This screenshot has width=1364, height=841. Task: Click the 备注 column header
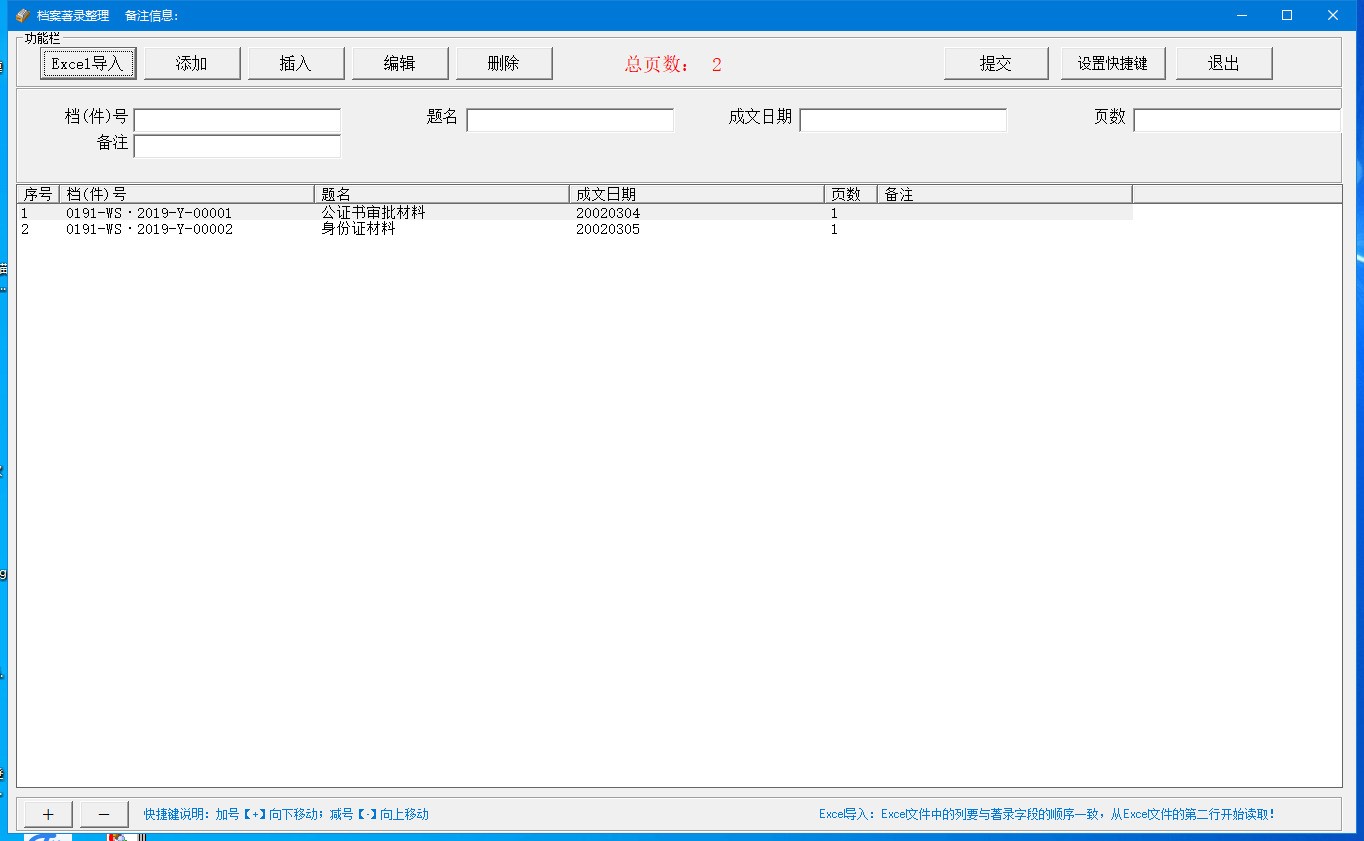(x=1005, y=194)
